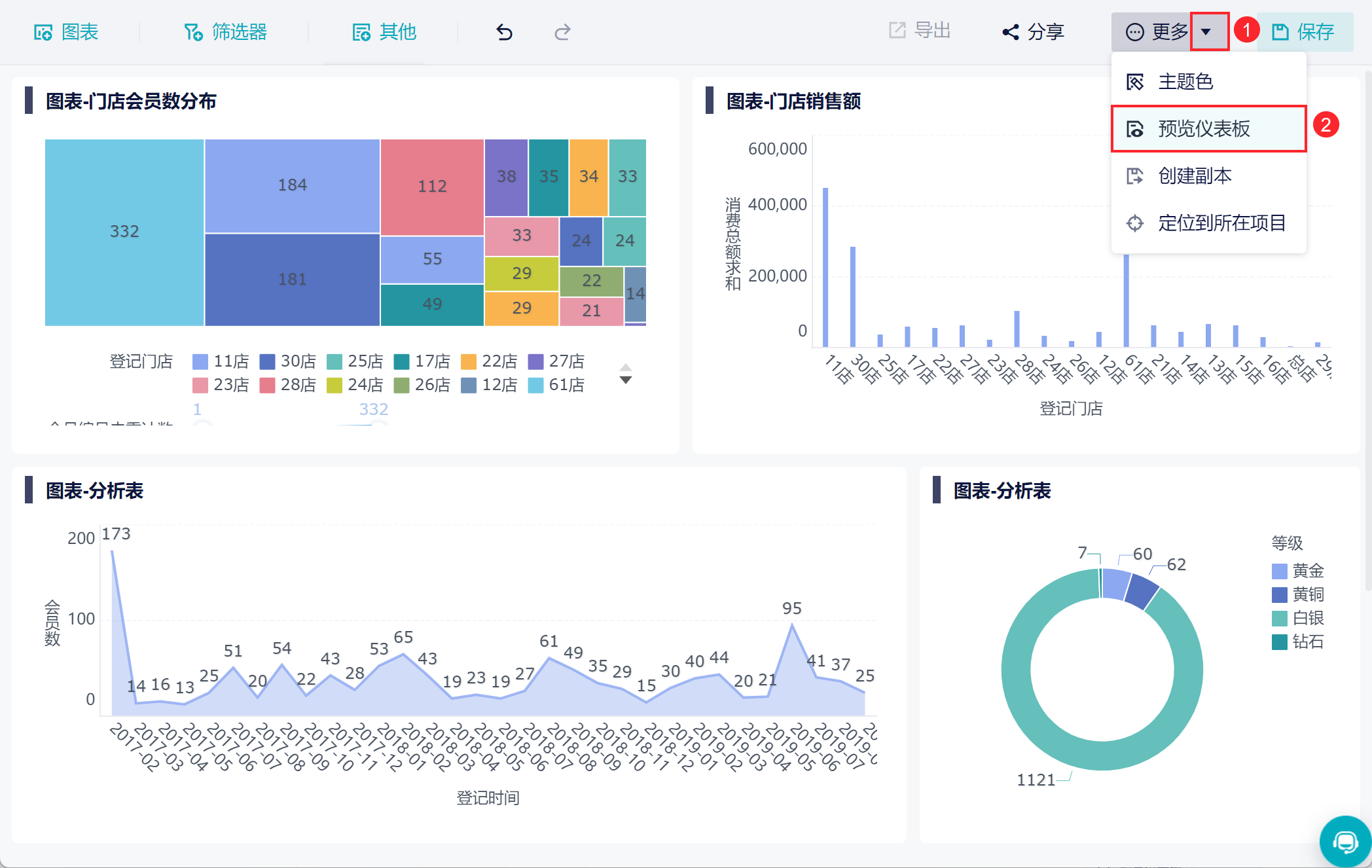Toggle the 11店 legend entry

pos(221,361)
